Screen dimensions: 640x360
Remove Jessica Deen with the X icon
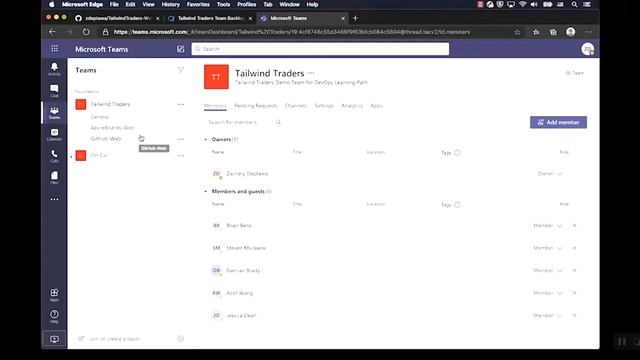coord(574,315)
